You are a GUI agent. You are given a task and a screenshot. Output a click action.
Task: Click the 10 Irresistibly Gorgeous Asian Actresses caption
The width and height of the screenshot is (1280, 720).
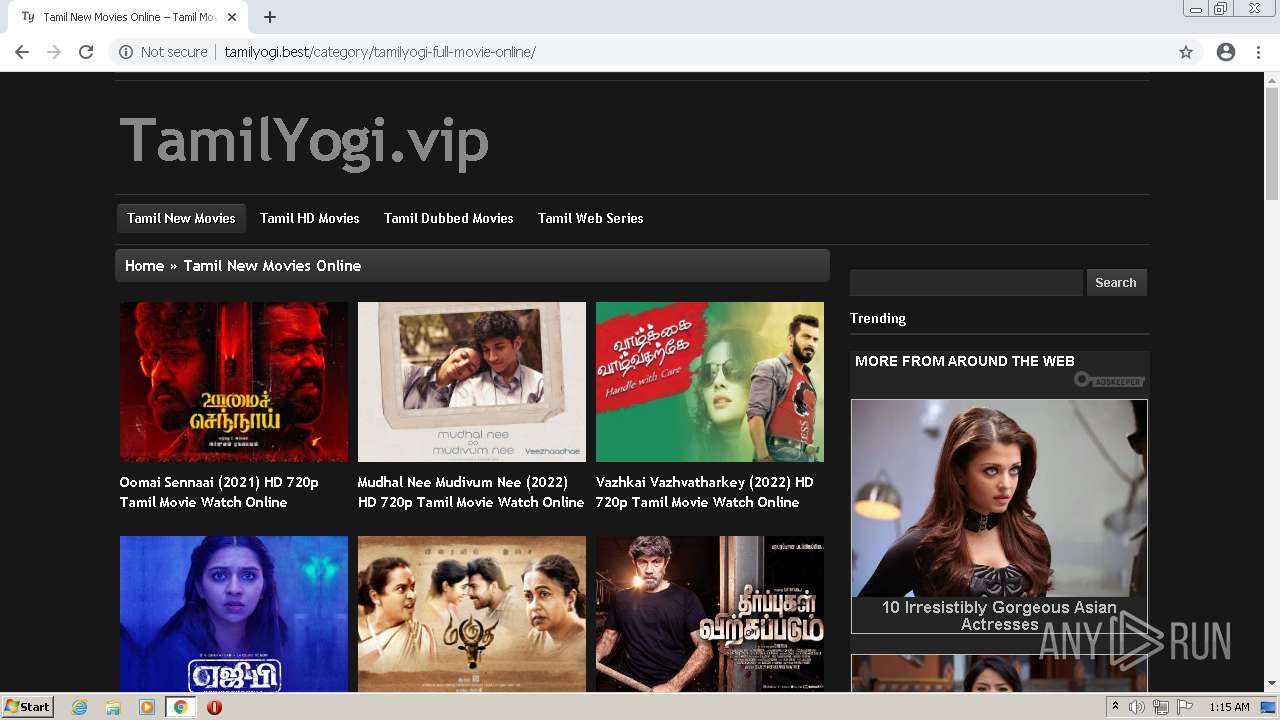pos(999,616)
